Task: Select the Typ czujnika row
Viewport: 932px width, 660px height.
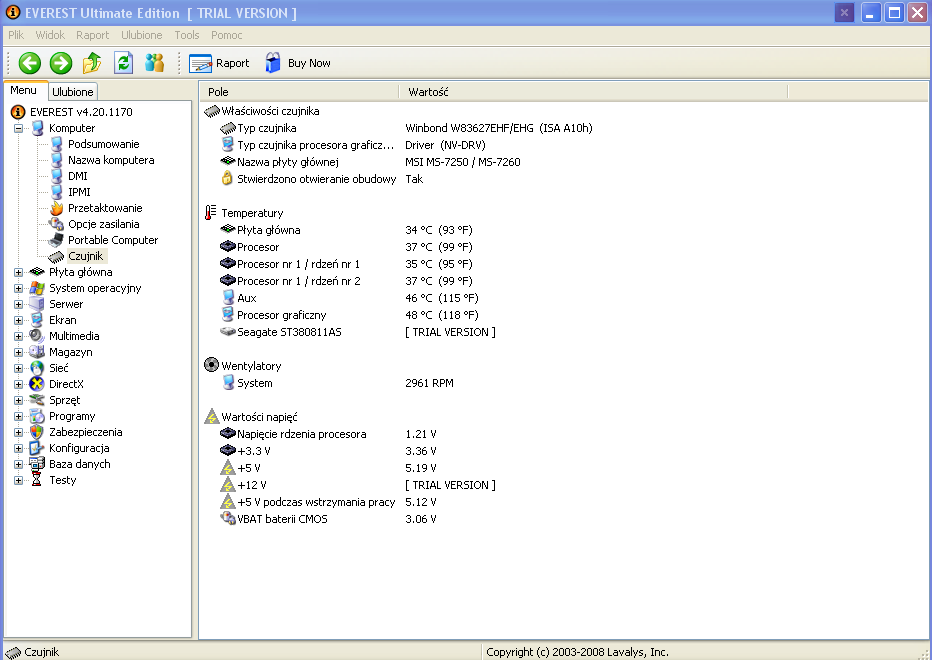Action: (x=406, y=128)
